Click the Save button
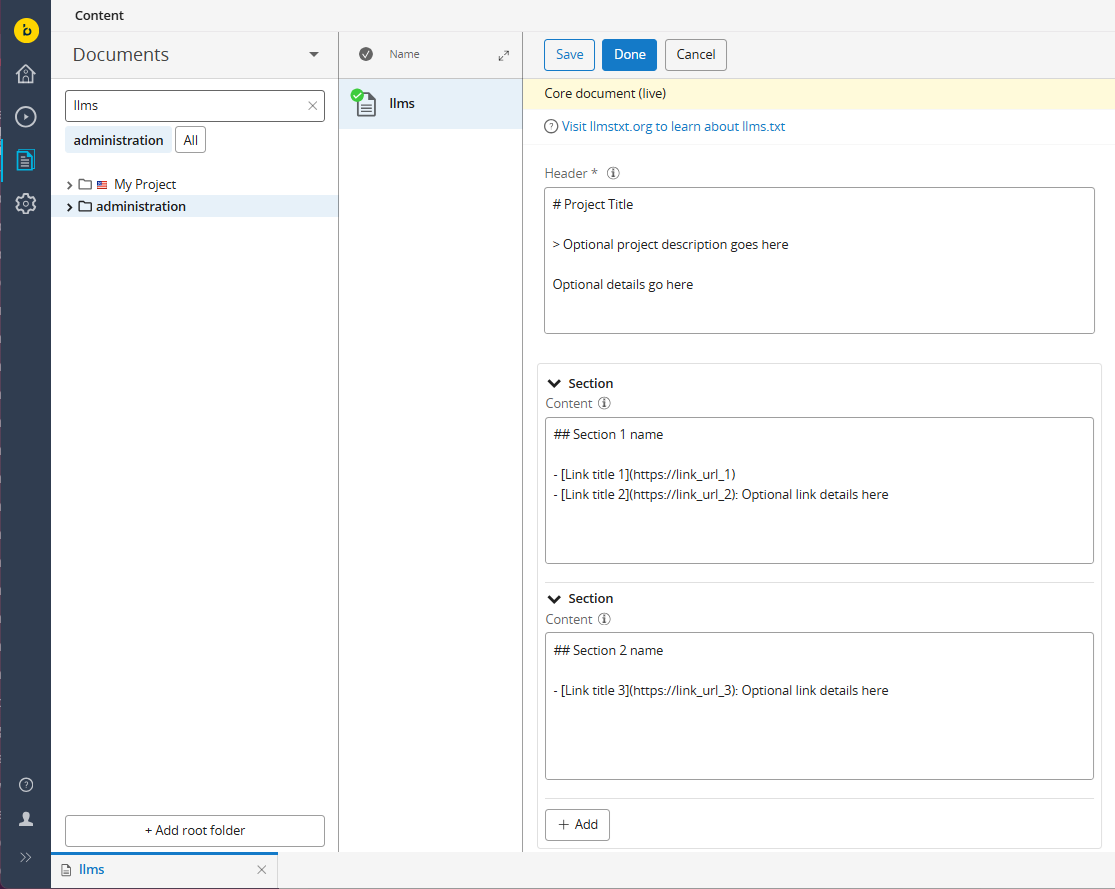 click(x=569, y=55)
